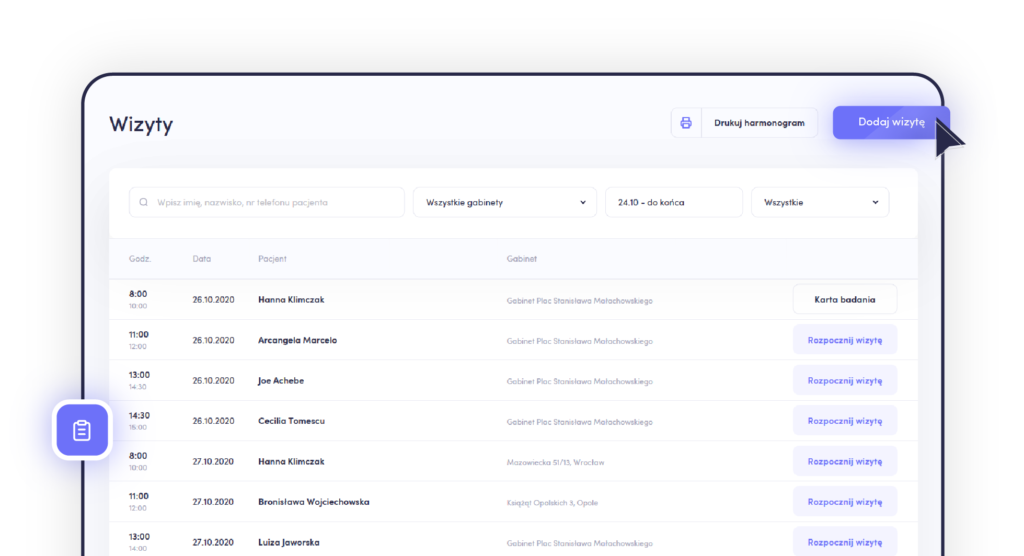The height and width of the screenshot is (556, 1024).
Task: Open the Wszystkie gabinety dropdown
Action: pyautogui.click(x=505, y=203)
